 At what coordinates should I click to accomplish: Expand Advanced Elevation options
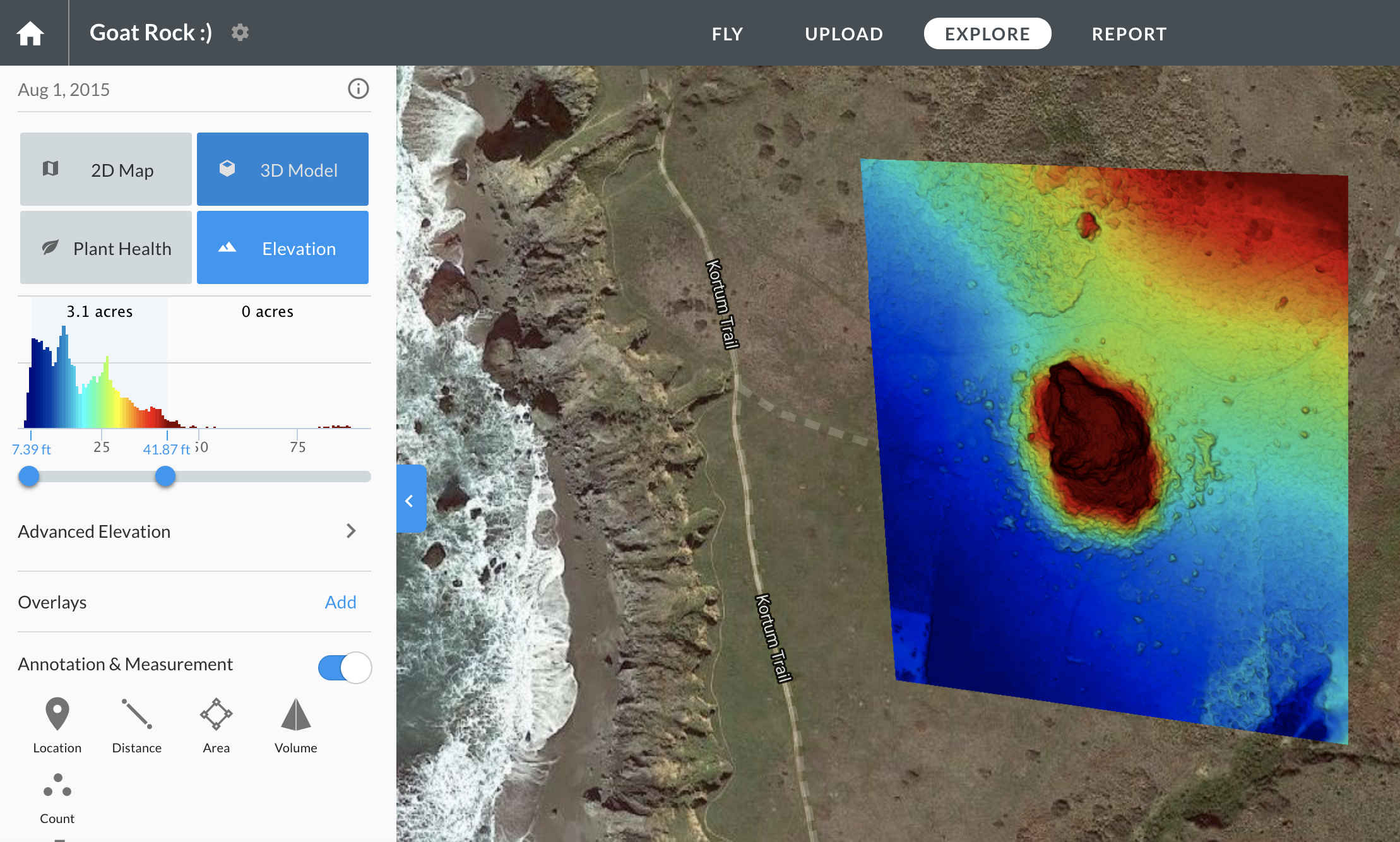point(189,531)
